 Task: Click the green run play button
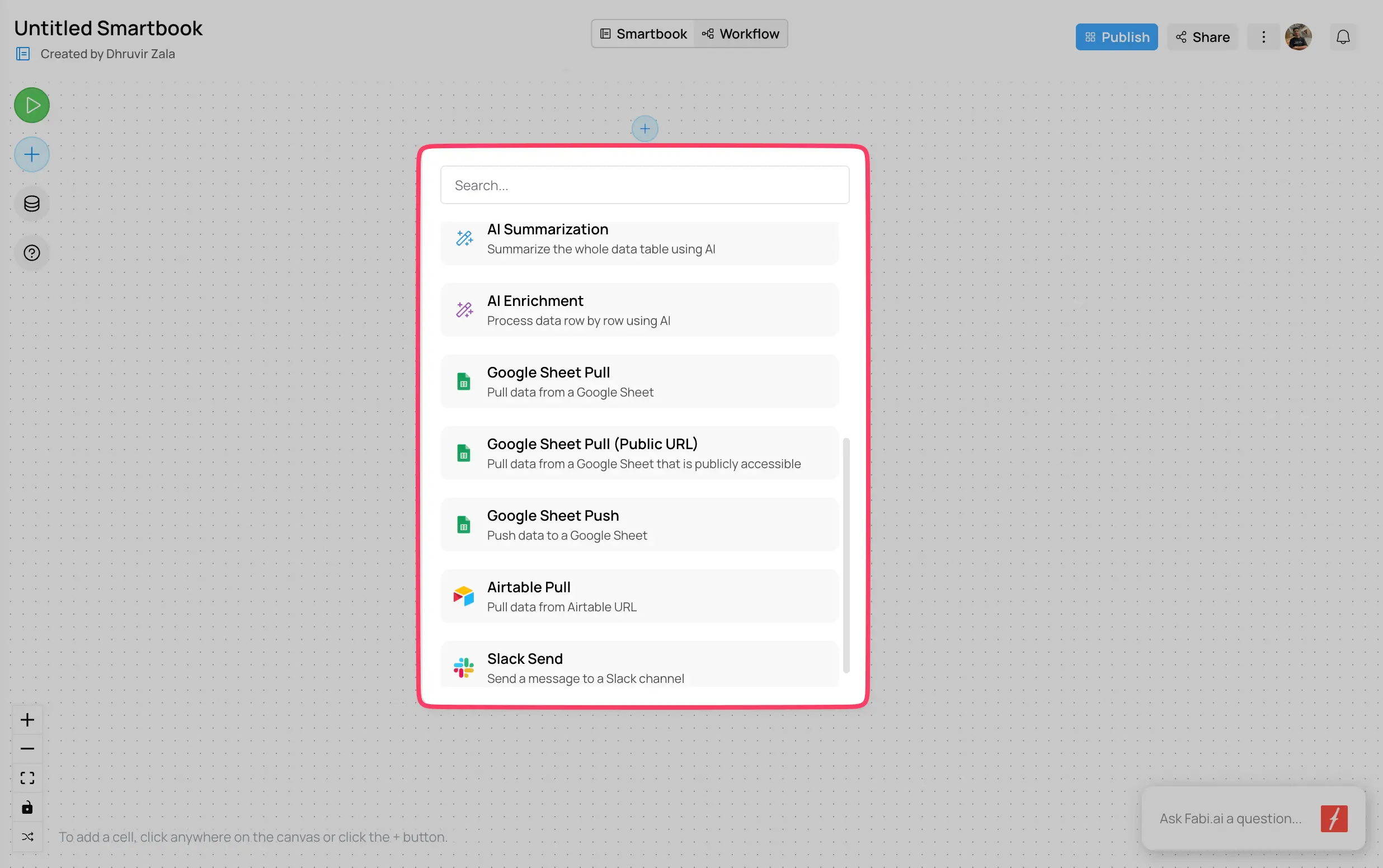tap(31, 105)
